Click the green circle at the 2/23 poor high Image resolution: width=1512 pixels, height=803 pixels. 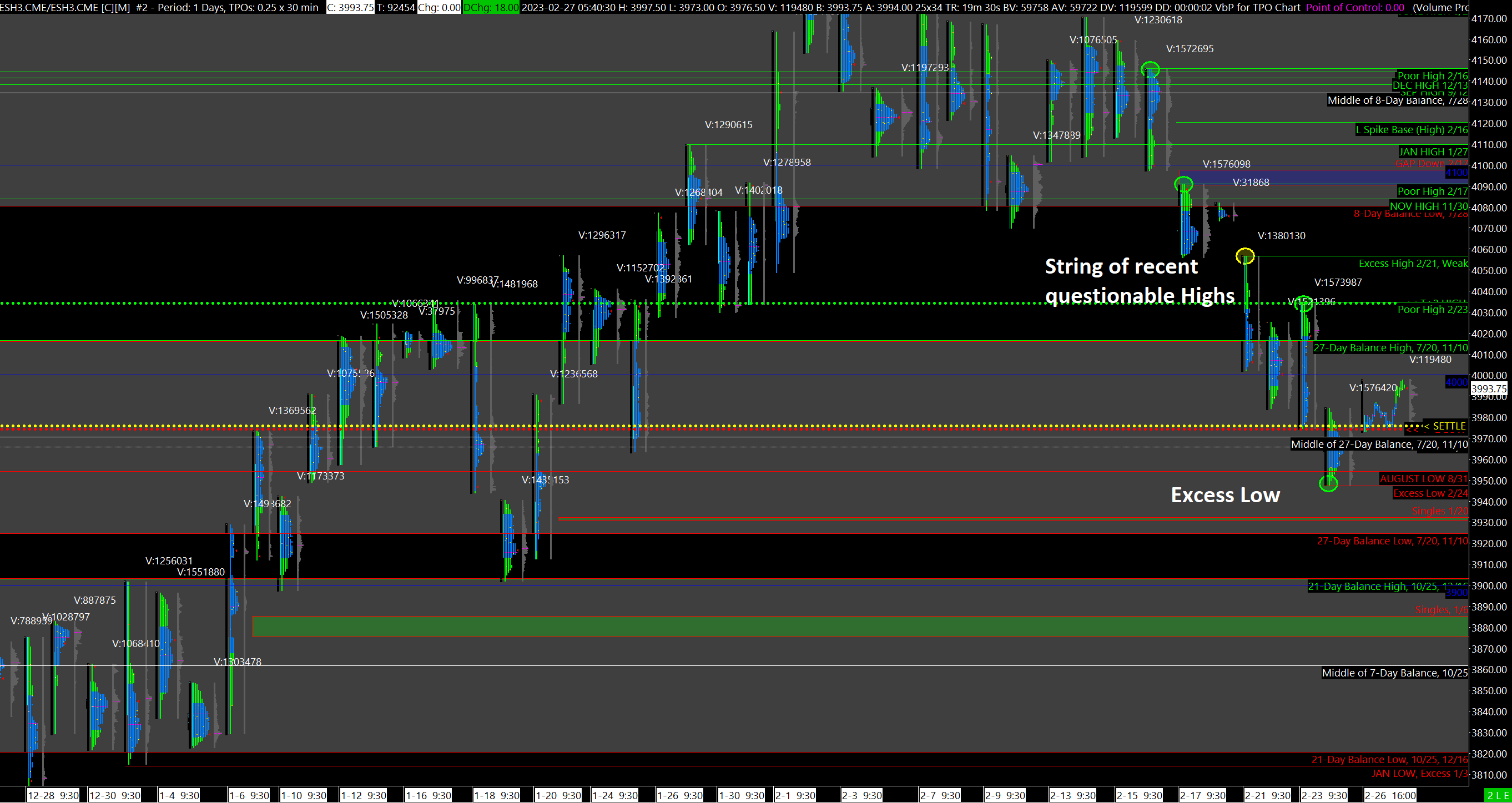click(x=1304, y=304)
